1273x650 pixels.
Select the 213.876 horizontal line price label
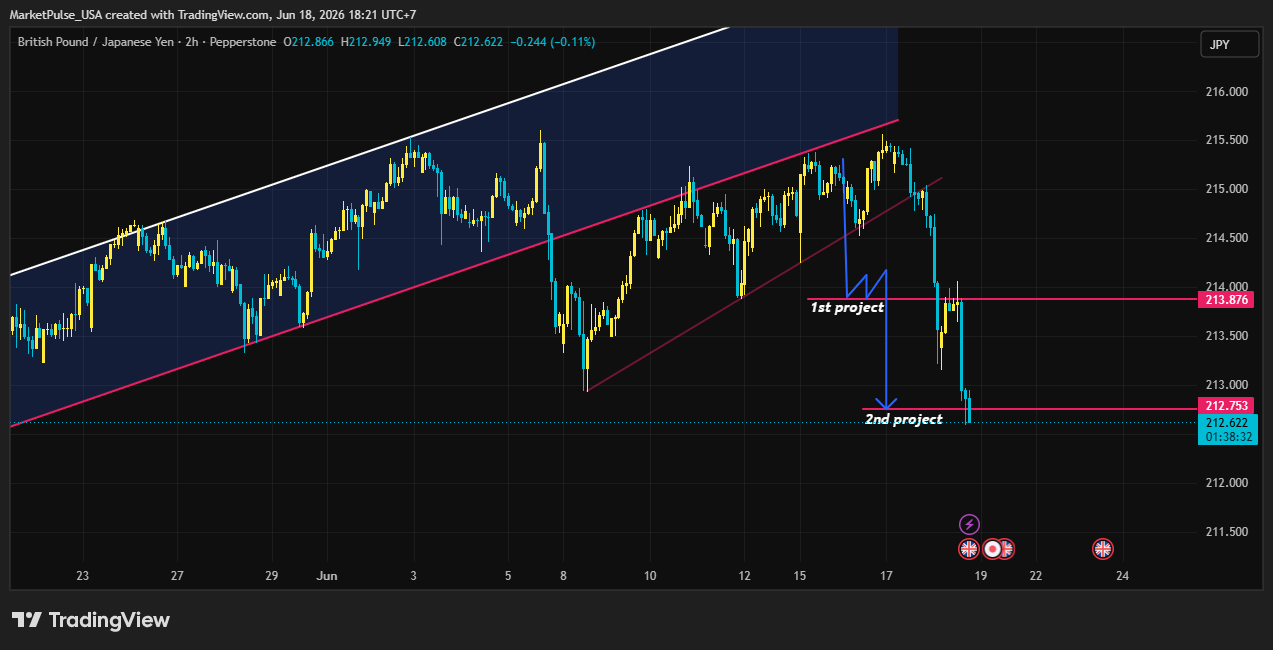click(1225, 299)
